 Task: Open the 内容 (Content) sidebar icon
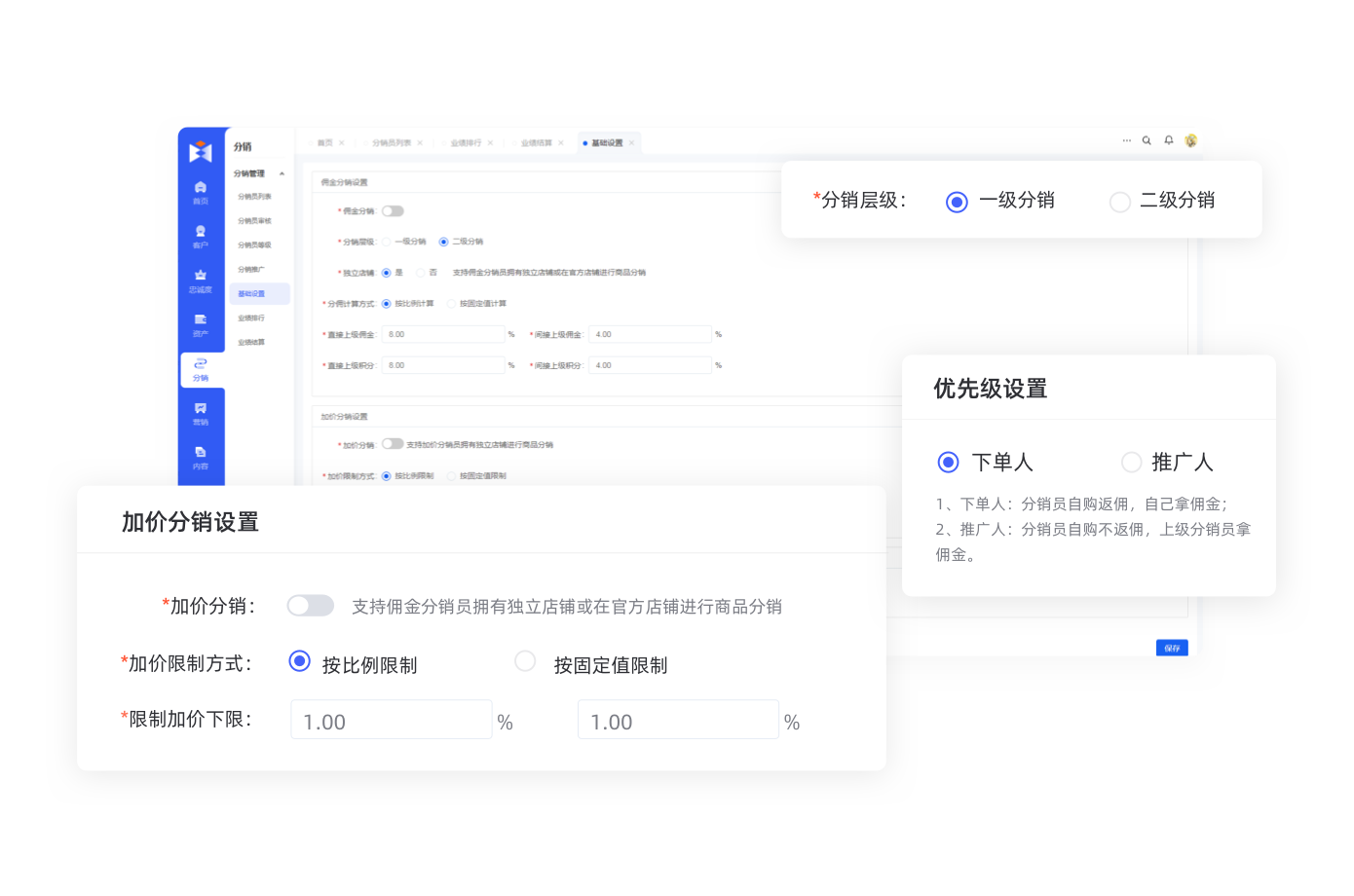coord(201,457)
